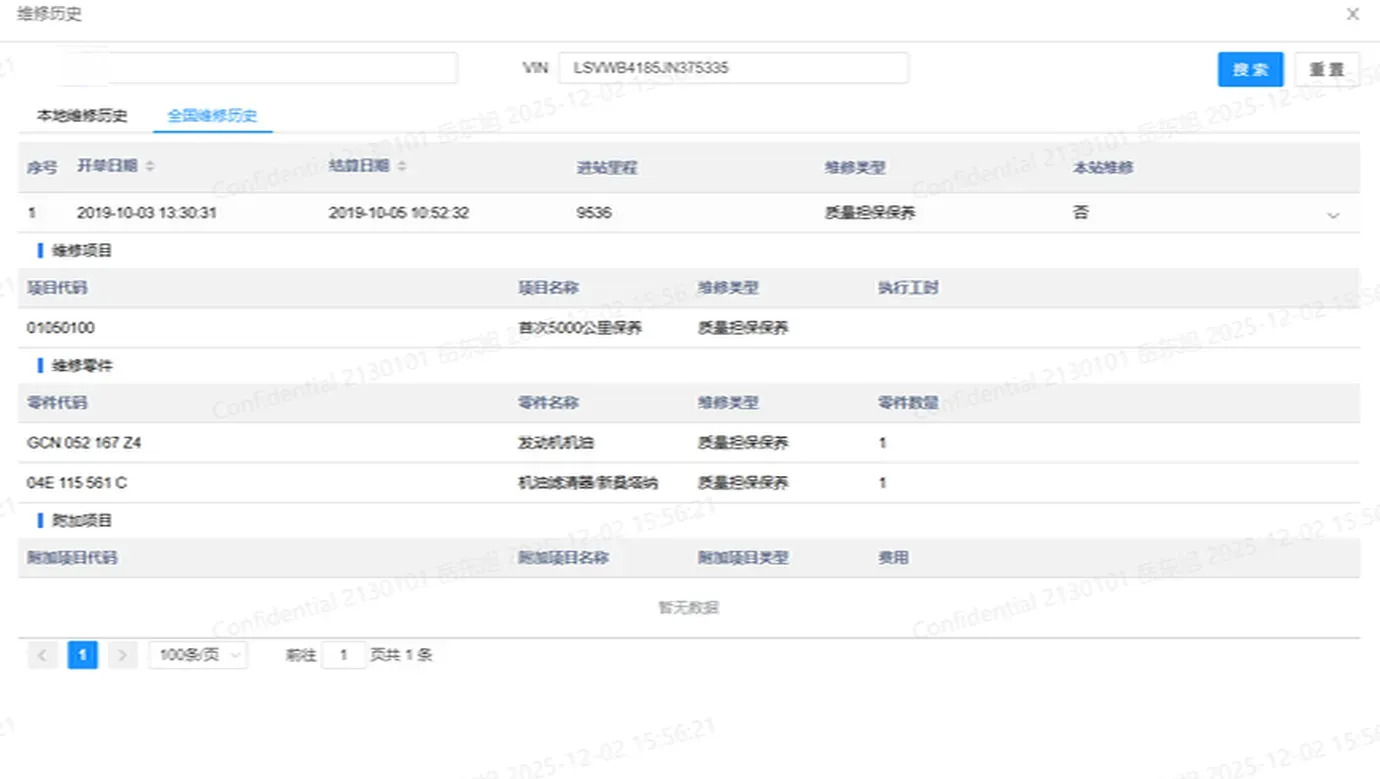1380x779 pixels.
Task: Go to previous page arrow
Action: (x=42, y=654)
